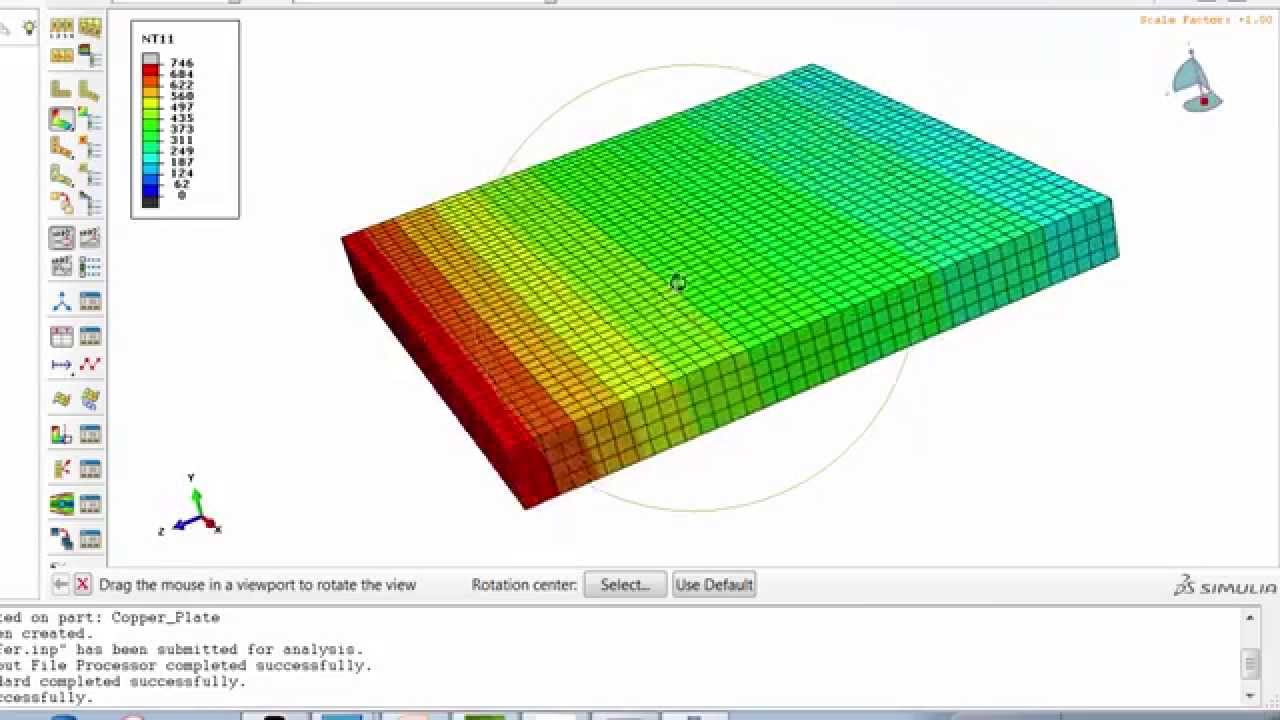
Task: Click the light bulb icon
Action: point(29,28)
